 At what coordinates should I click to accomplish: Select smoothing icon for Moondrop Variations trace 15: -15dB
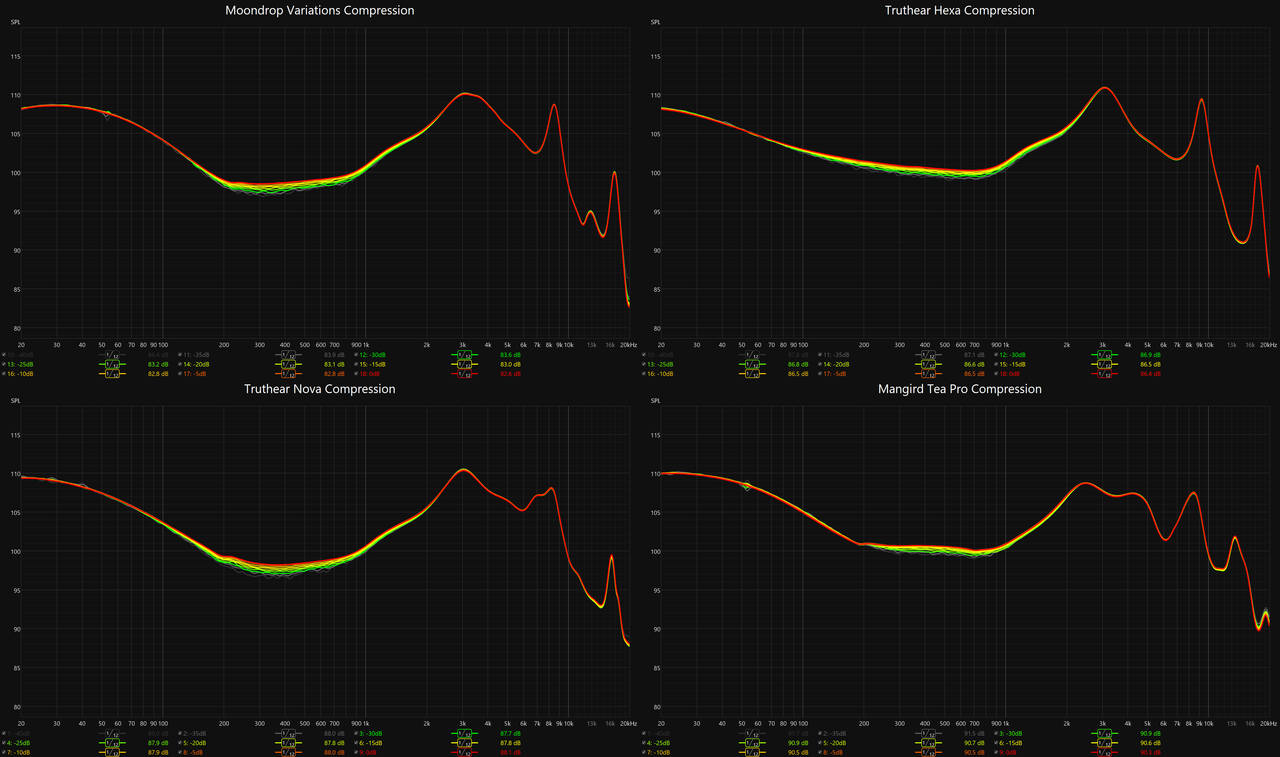[464, 365]
